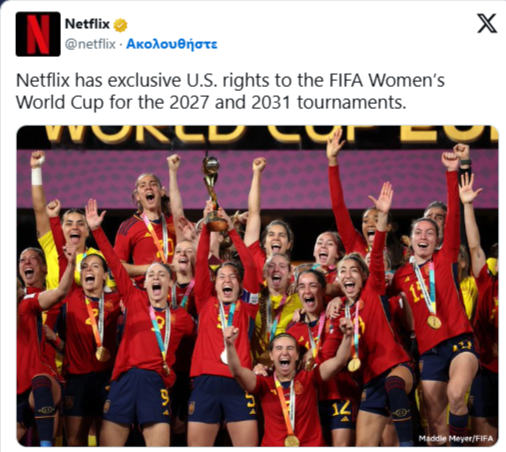This screenshot has height=452, width=506.
Task: Click the gold verified badge beside Netflix
Action: (x=121, y=25)
